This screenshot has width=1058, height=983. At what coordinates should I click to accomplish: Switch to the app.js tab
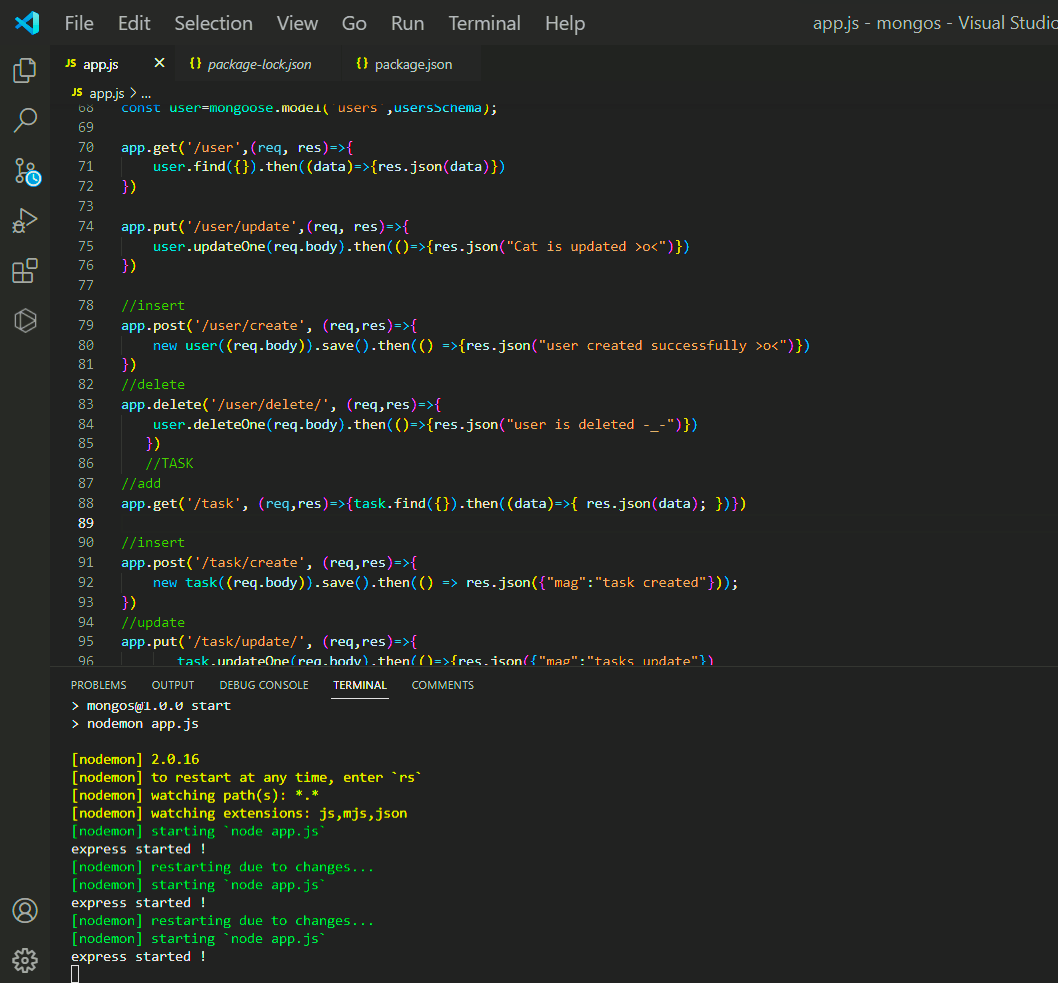(112, 64)
